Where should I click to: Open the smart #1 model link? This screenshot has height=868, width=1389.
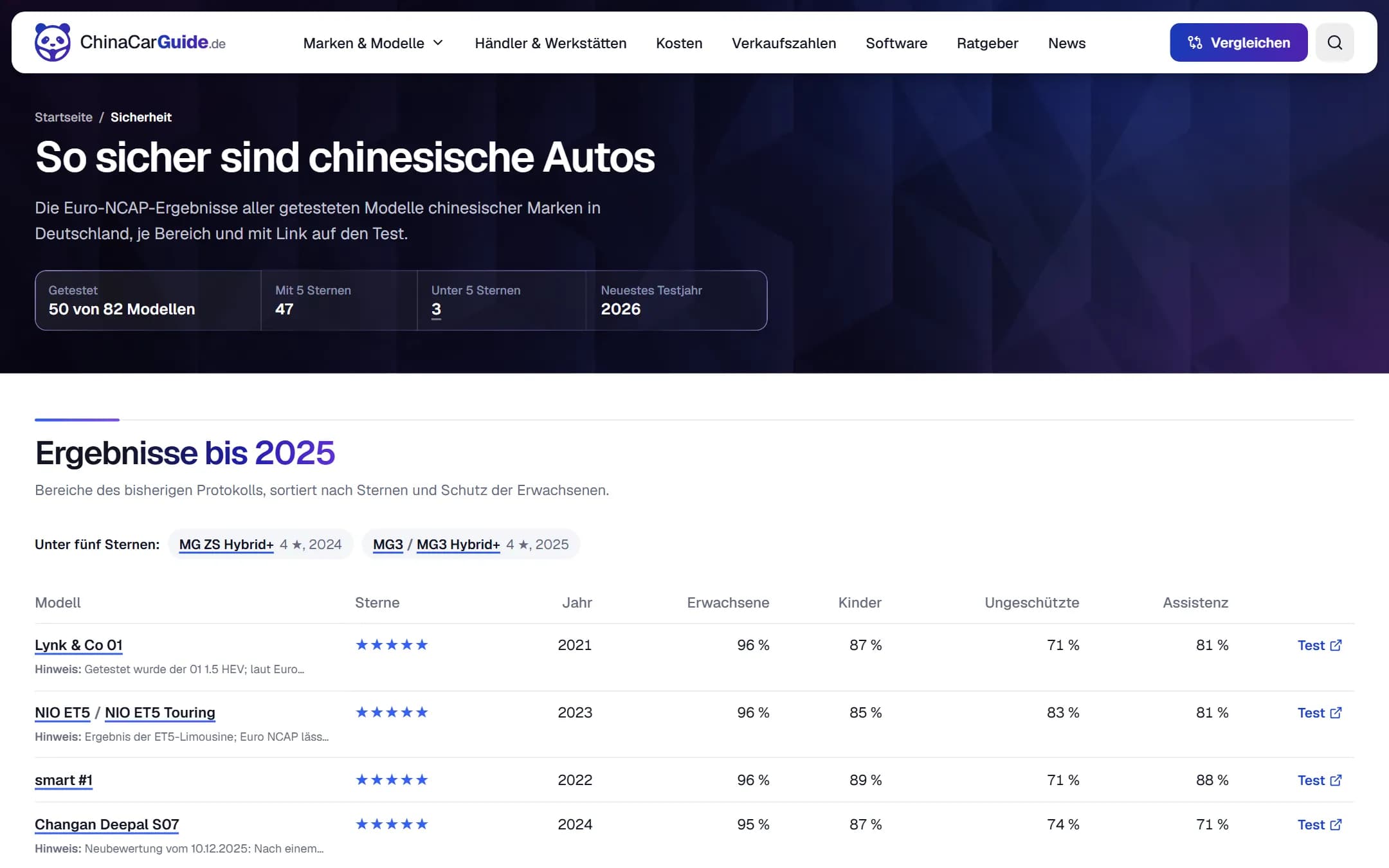[x=64, y=780]
